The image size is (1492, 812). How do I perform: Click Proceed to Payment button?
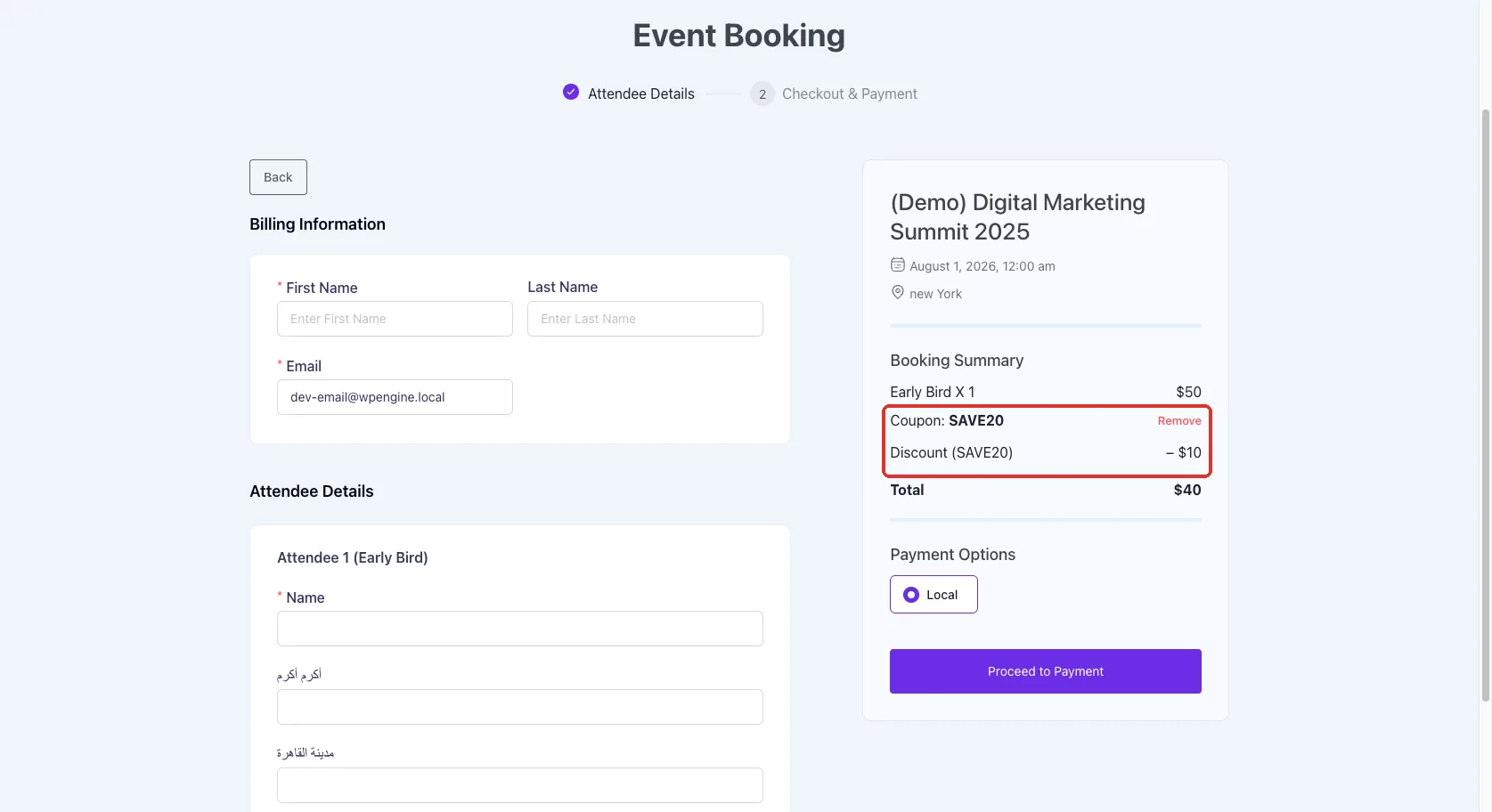tap(1046, 671)
